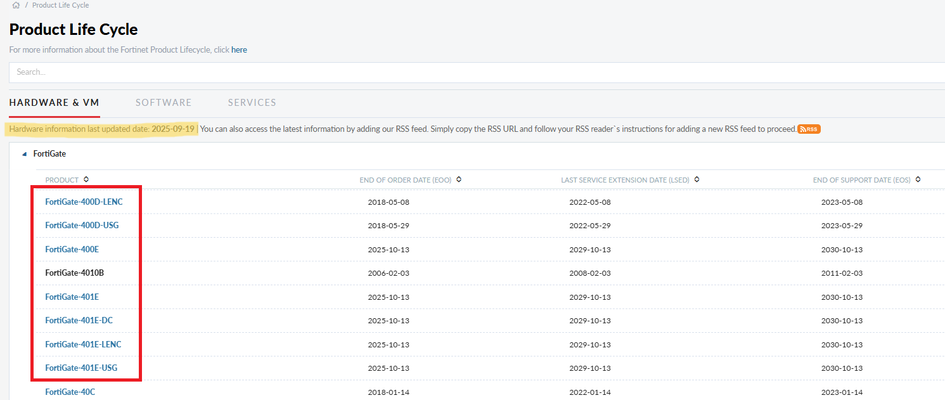Select EOO date 2018-05-08 for 400D-LENC

[389, 202]
